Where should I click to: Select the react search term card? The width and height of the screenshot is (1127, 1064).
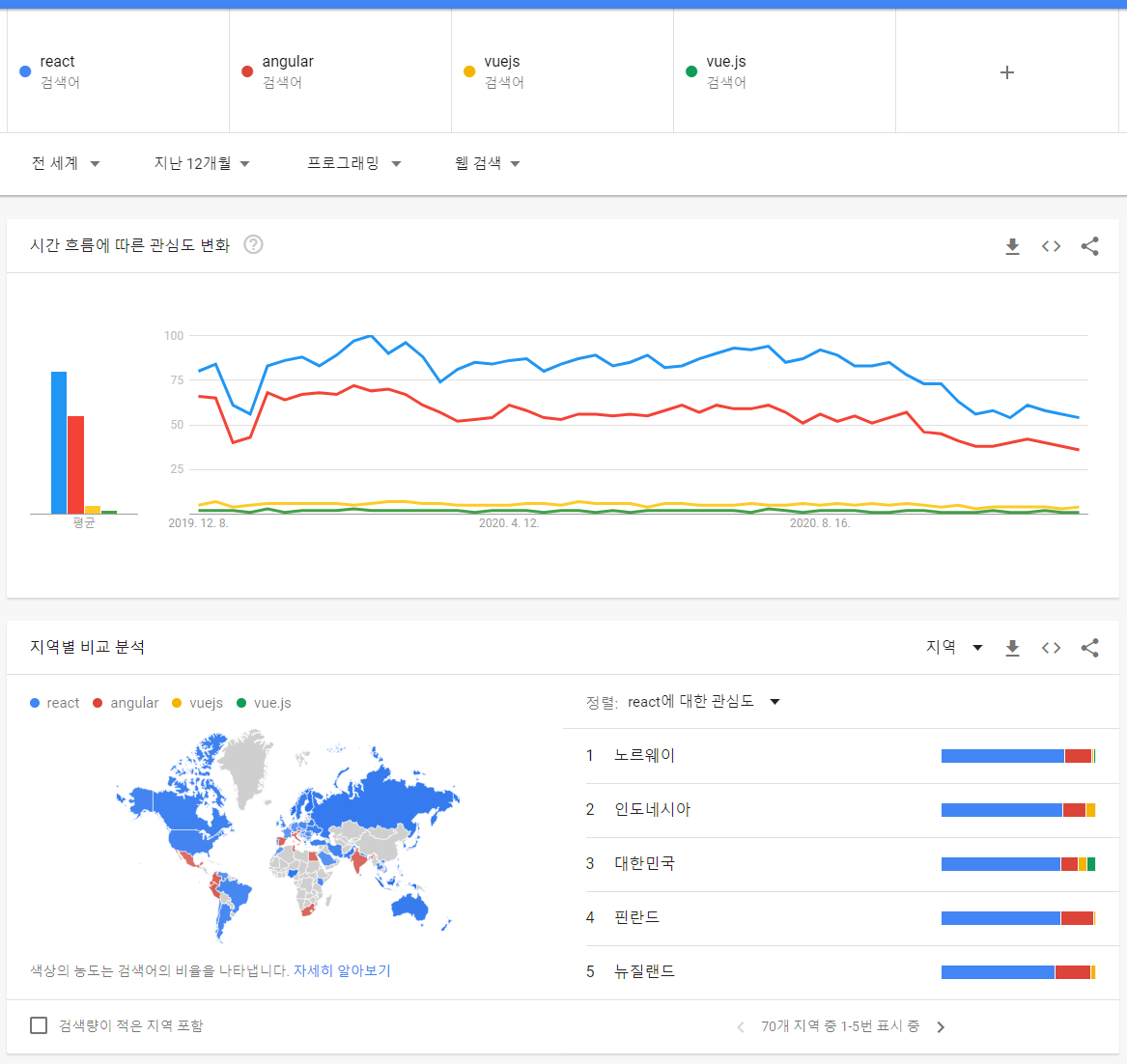coord(118,71)
